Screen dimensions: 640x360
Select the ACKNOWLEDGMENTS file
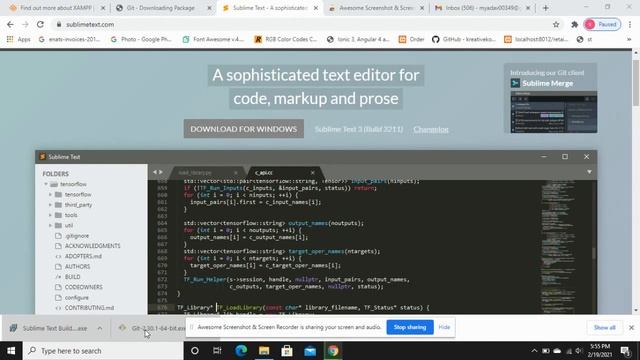point(92,246)
